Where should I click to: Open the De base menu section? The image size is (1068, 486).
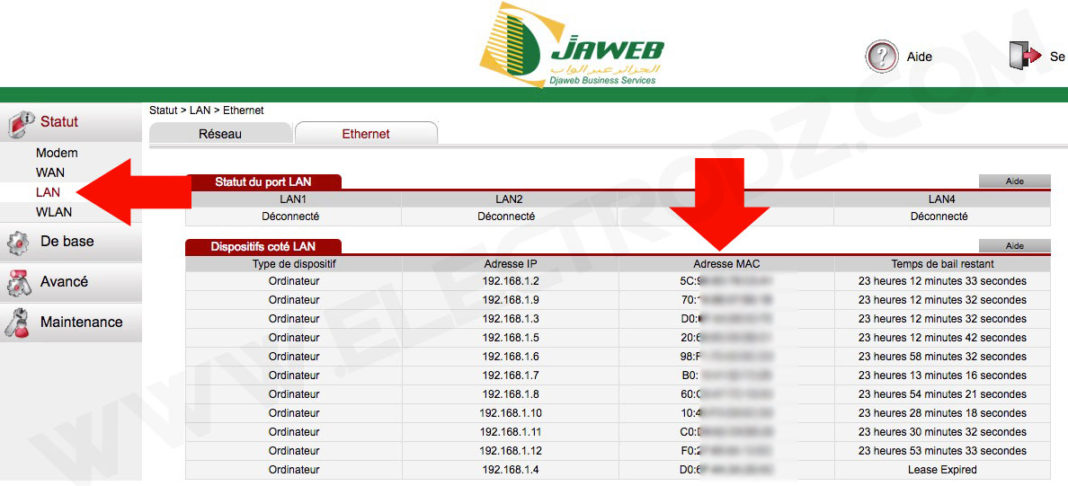[71, 242]
